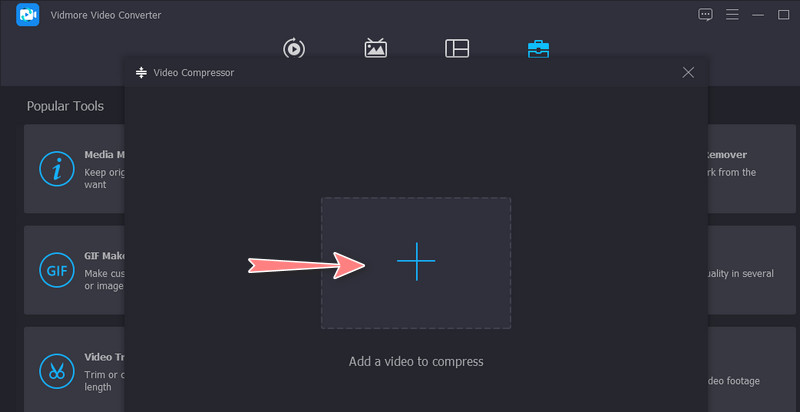Click the GIF Maker icon
Image resolution: width=800 pixels, height=412 pixels.
[x=56, y=270]
